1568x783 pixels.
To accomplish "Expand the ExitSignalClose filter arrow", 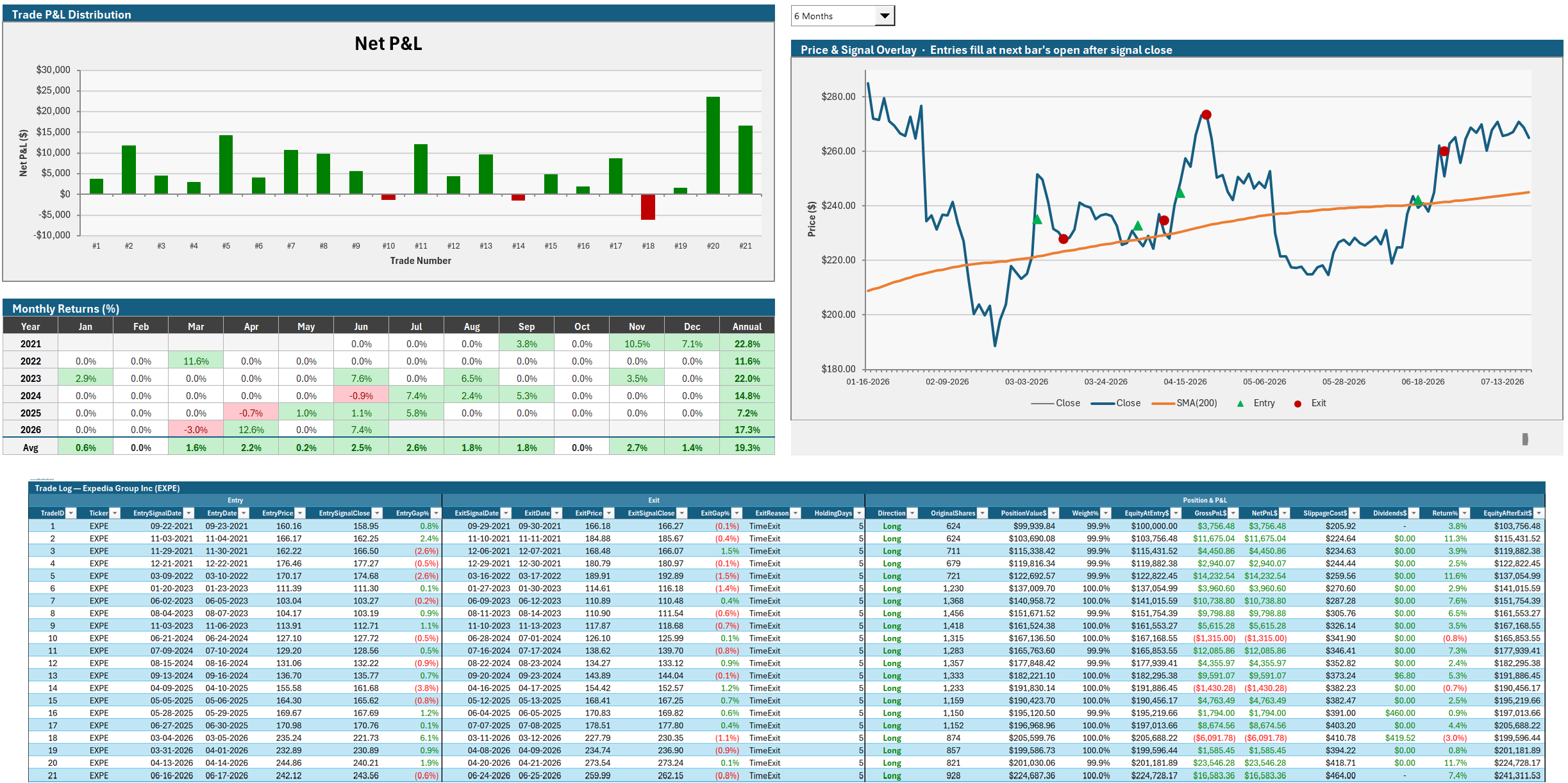I will point(681,513).
